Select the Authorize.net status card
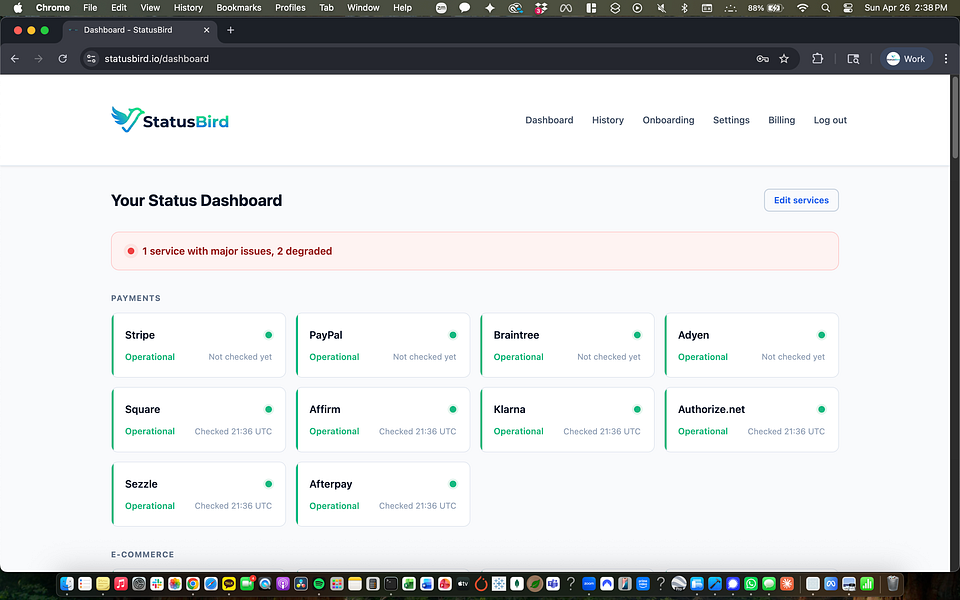 [x=751, y=419]
